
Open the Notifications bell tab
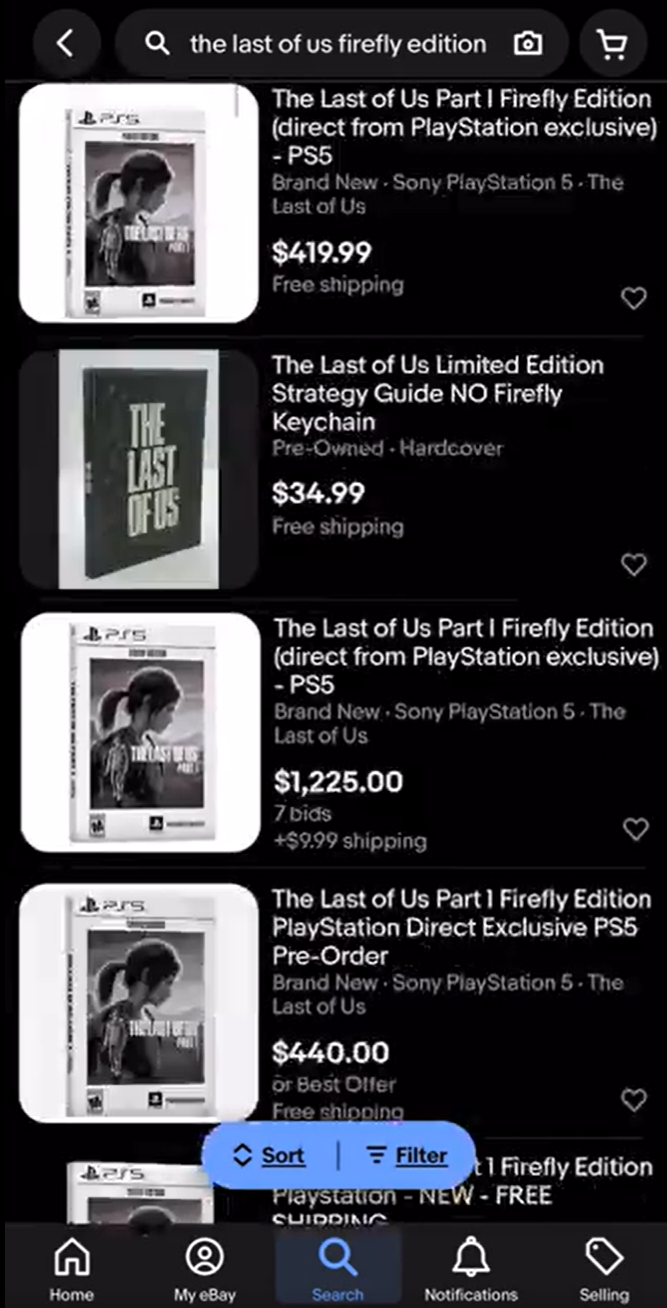pos(471,1268)
